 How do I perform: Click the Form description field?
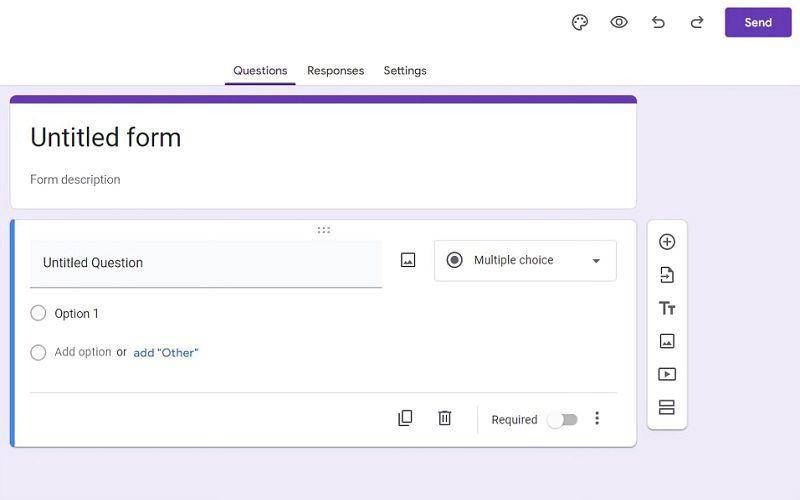pyautogui.click(x=76, y=180)
